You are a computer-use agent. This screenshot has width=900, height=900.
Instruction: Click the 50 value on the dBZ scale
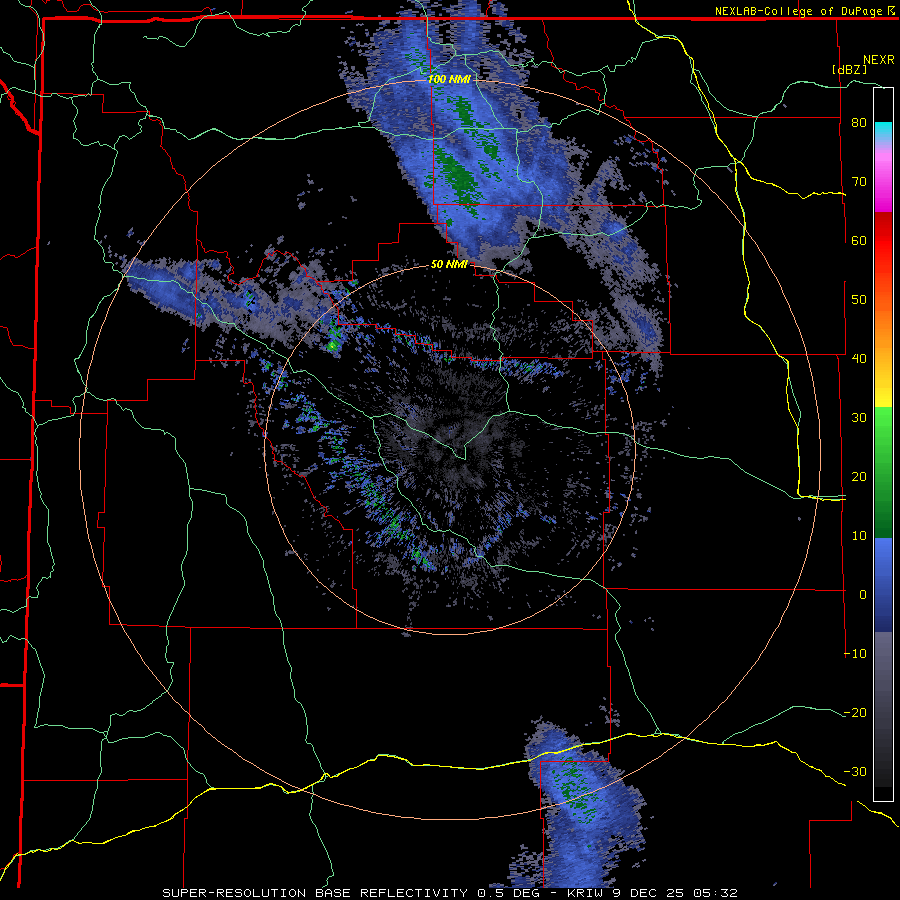point(859,300)
